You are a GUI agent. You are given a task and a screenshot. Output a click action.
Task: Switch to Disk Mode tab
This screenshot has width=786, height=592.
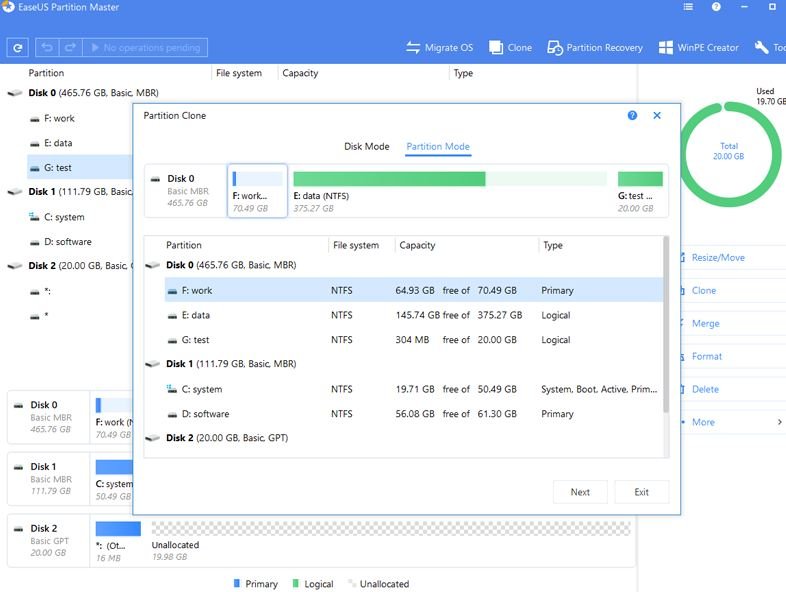click(x=366, y=146)
